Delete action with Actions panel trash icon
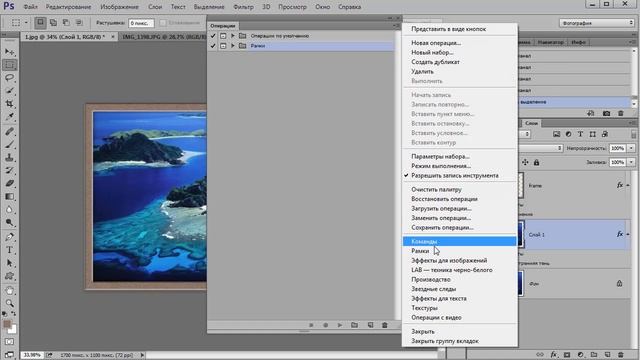 point(384,325)
